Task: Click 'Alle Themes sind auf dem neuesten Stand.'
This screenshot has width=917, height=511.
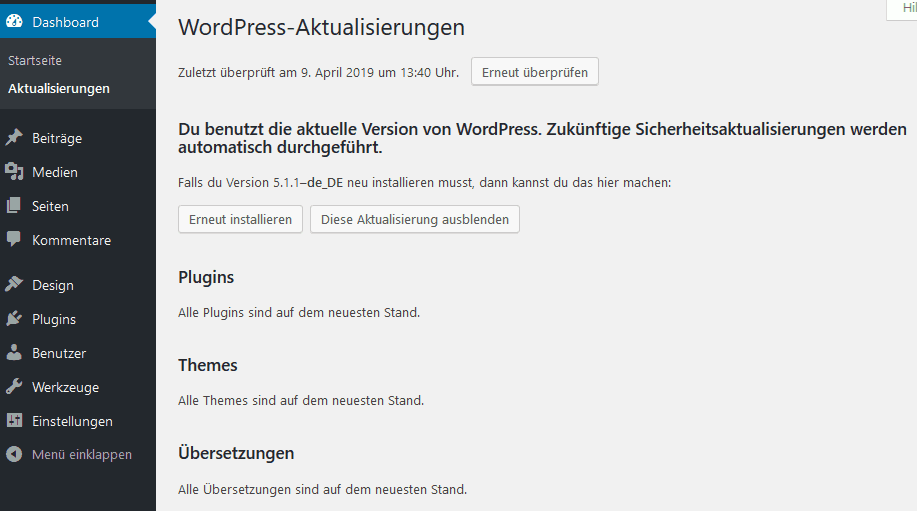Action: click(x=301, y=400)
